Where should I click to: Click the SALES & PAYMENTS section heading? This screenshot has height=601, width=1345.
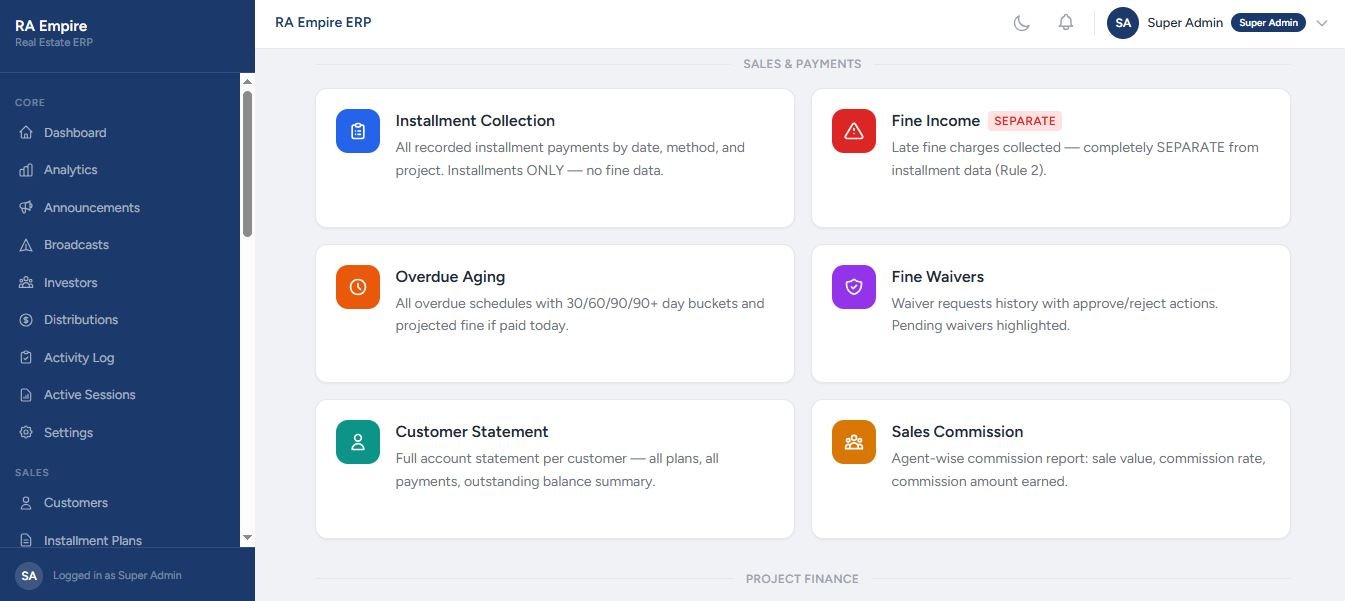(x=802, y=64)
